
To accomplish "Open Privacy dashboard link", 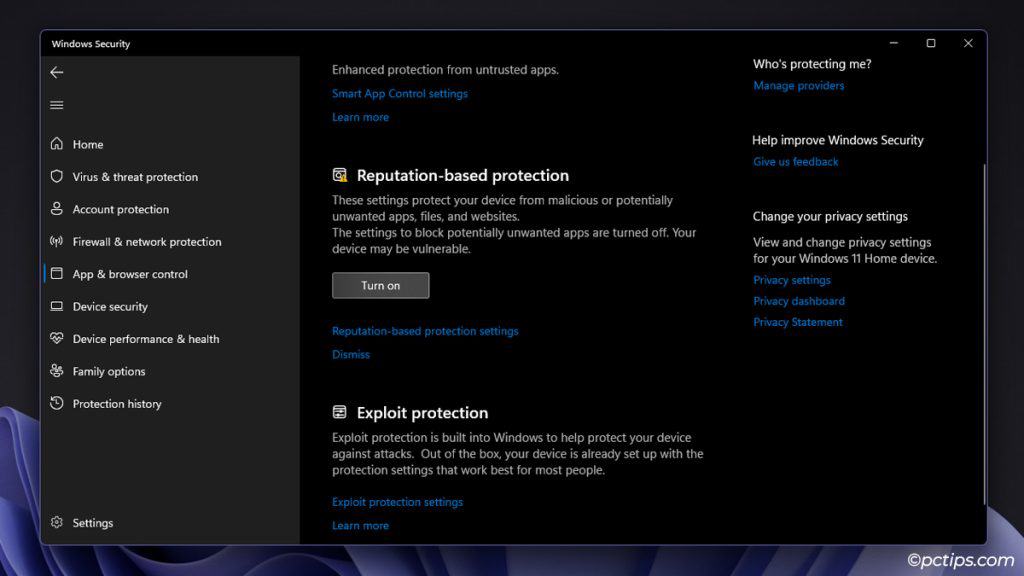I will tap(799, 301).
